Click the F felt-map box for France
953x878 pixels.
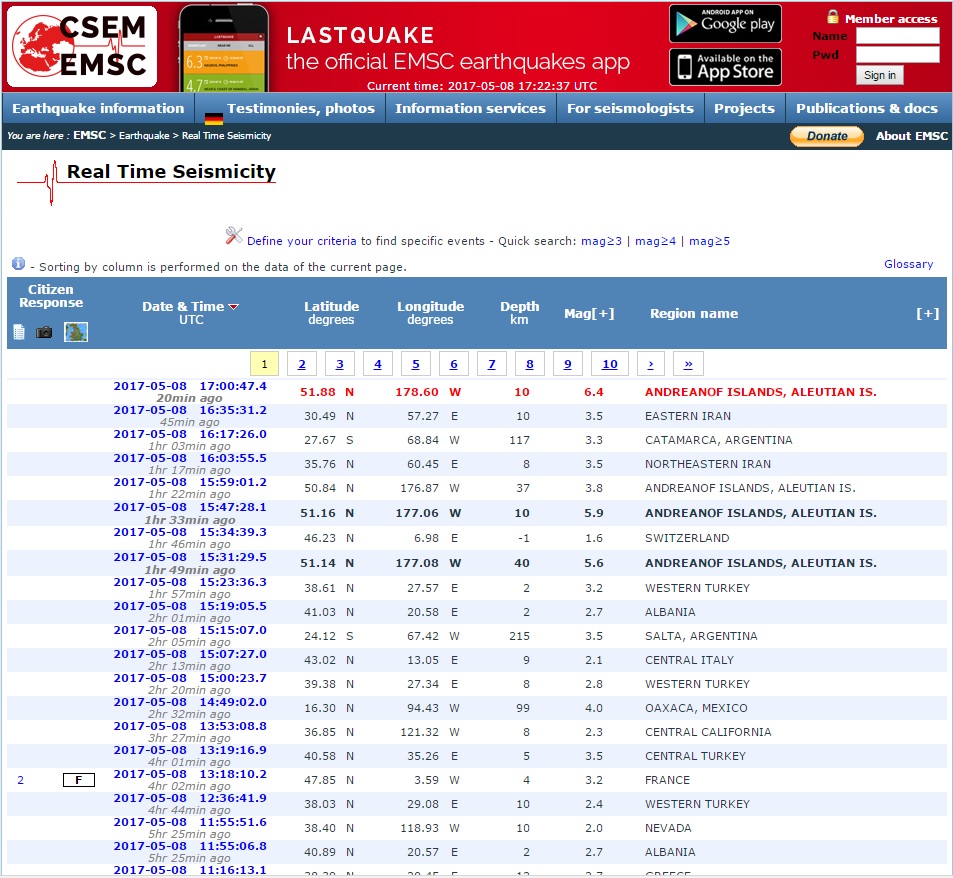pyautogui.click(x=79, y=780)
